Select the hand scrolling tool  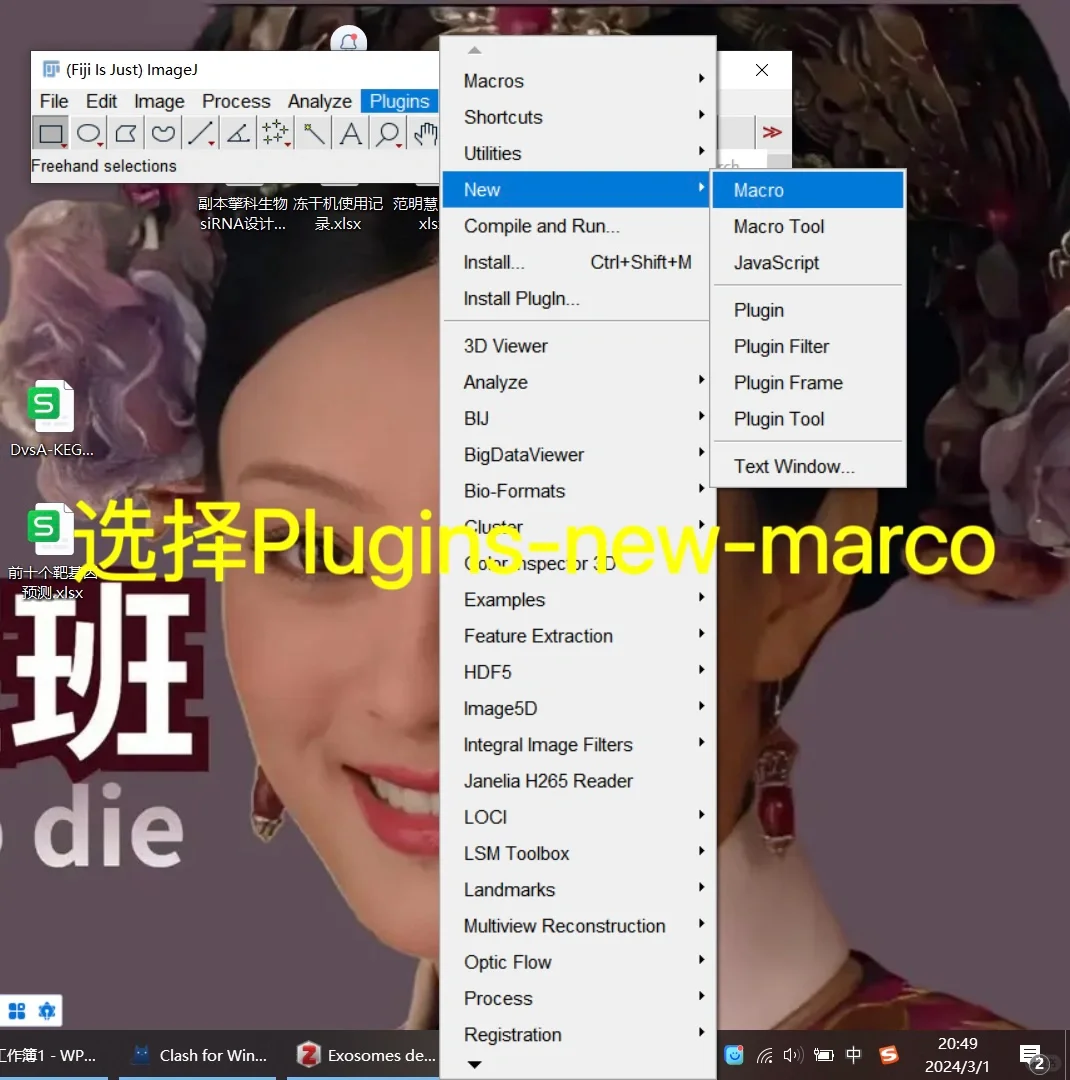pyautogui.click(x=424, y=132)
